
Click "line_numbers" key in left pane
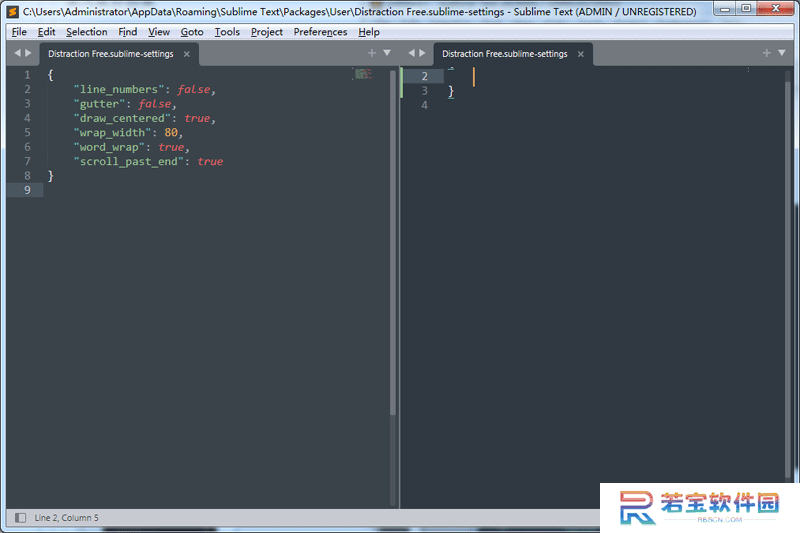tap(119, 90)
